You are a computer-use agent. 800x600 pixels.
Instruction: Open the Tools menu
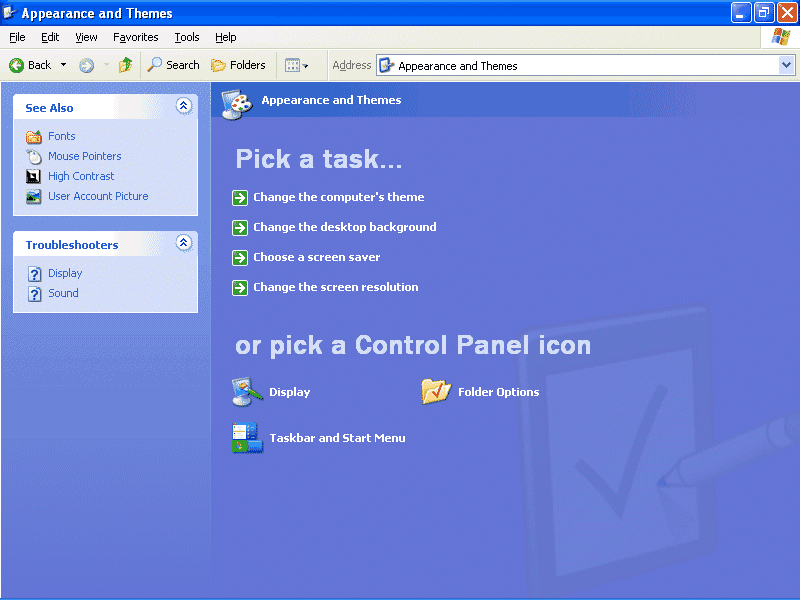[x=187, y=37]
